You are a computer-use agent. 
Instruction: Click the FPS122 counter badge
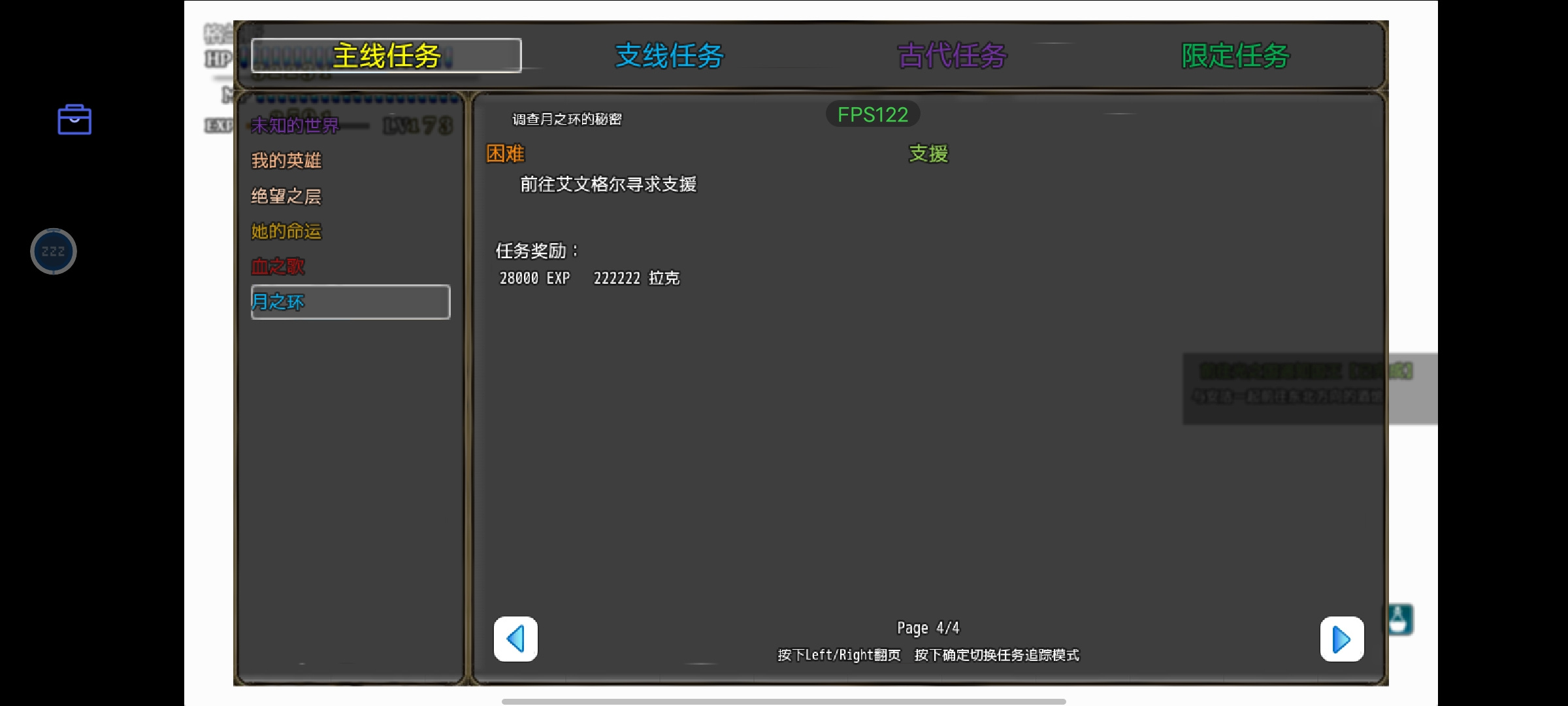tap(873, 114)
